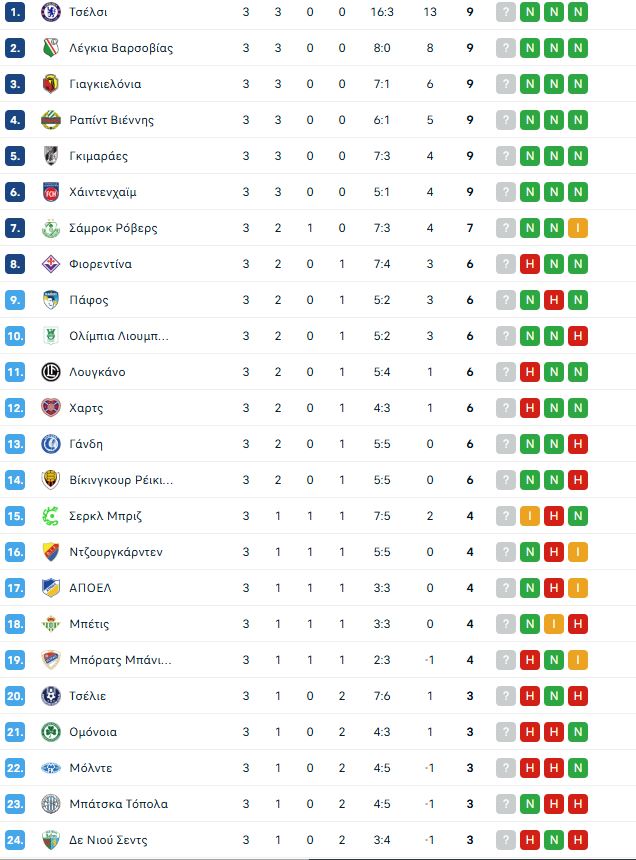Viewport: 636px width, 860px height.
Task: Click the orange draw badge for Σάμροκ Ρόβερς
Action: pos(578,228)
